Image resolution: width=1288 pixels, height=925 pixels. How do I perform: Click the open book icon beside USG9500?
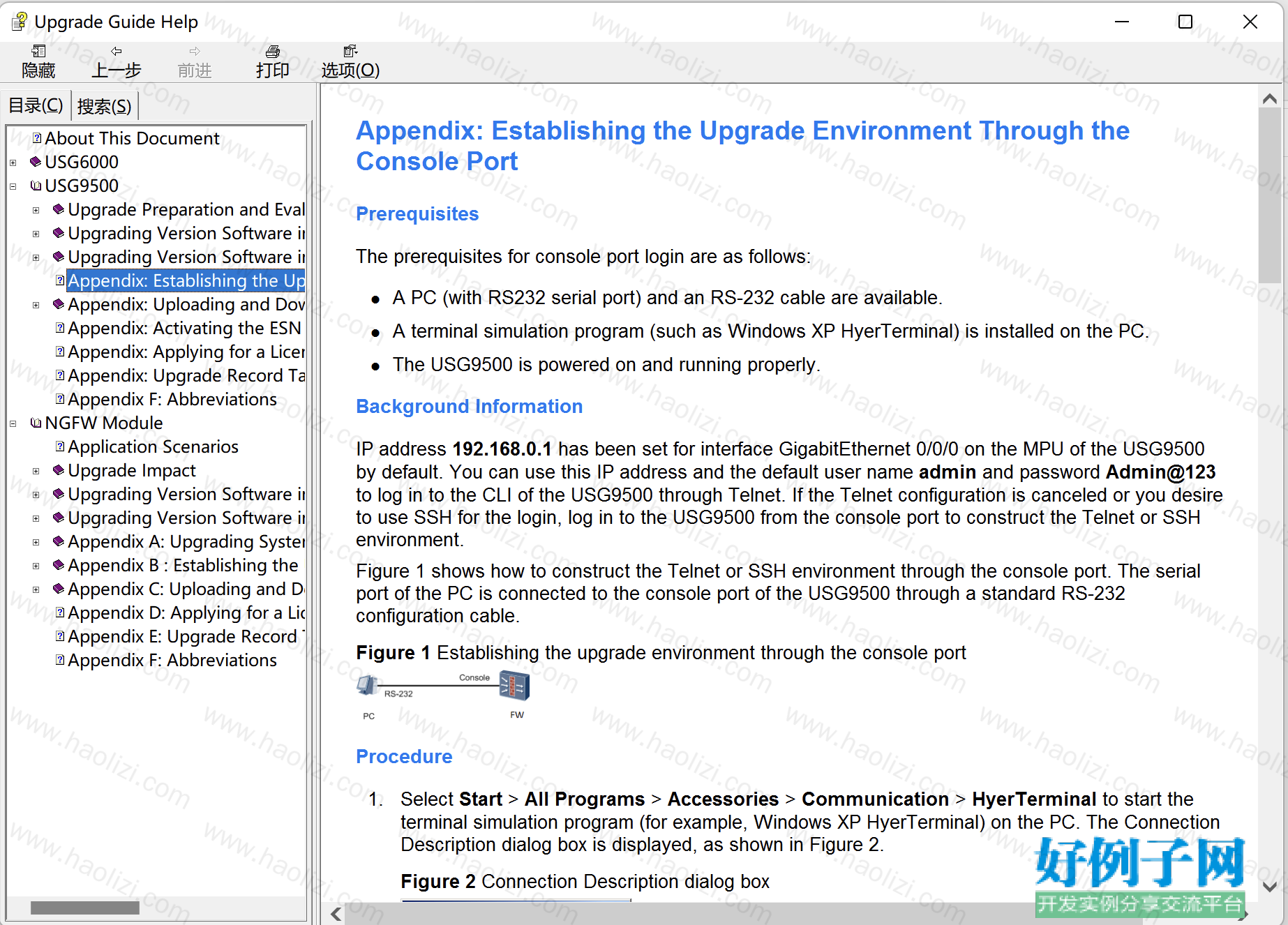coord(36,186)
